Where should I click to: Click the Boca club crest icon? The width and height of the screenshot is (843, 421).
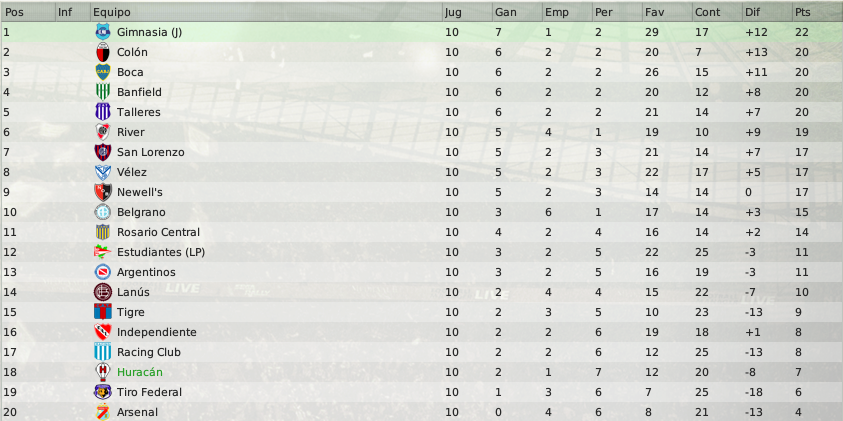tap(103, 72)
